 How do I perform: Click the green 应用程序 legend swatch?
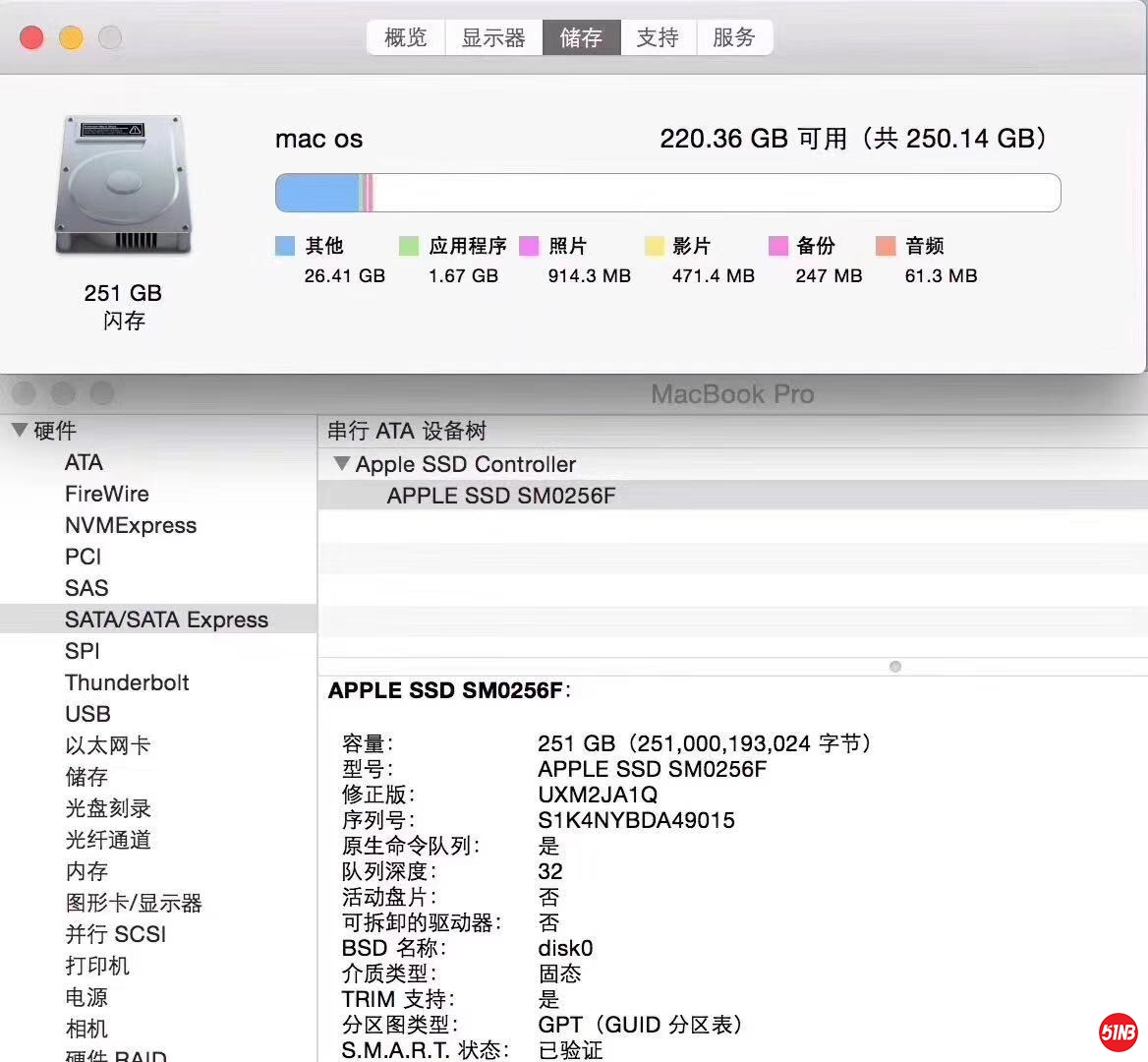[x=409, y=246]
